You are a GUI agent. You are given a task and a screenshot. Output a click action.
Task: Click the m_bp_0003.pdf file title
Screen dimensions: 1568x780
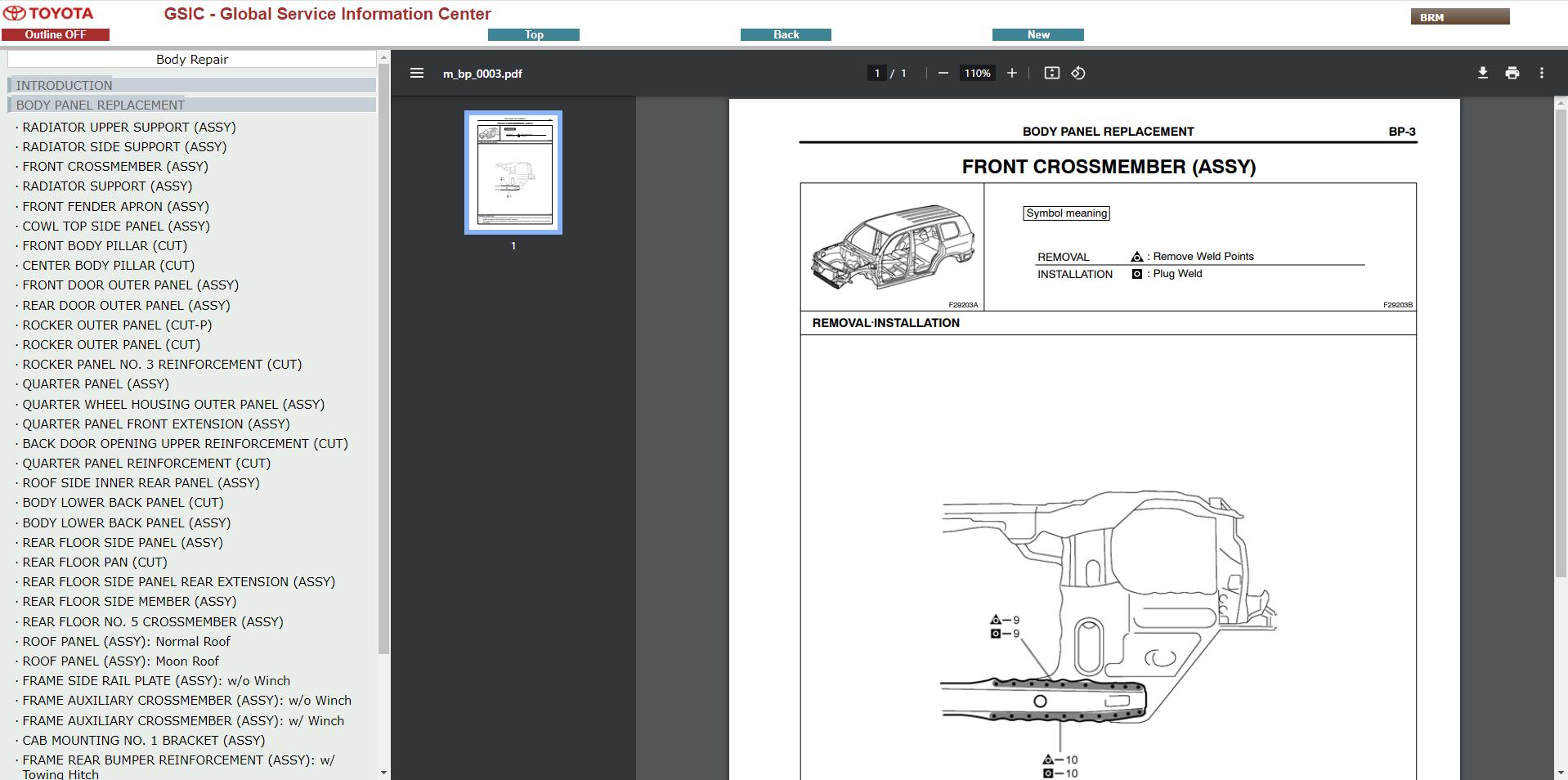pos(482,73)
